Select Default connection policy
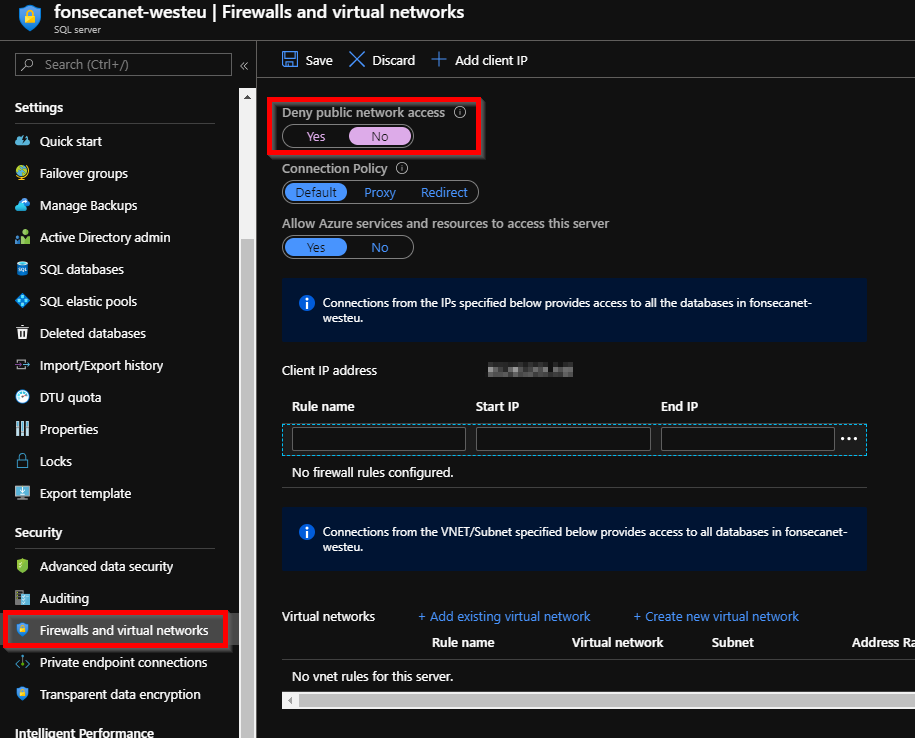Image resolution: width=915 pixels, height=738 pixels. point(316,193)
